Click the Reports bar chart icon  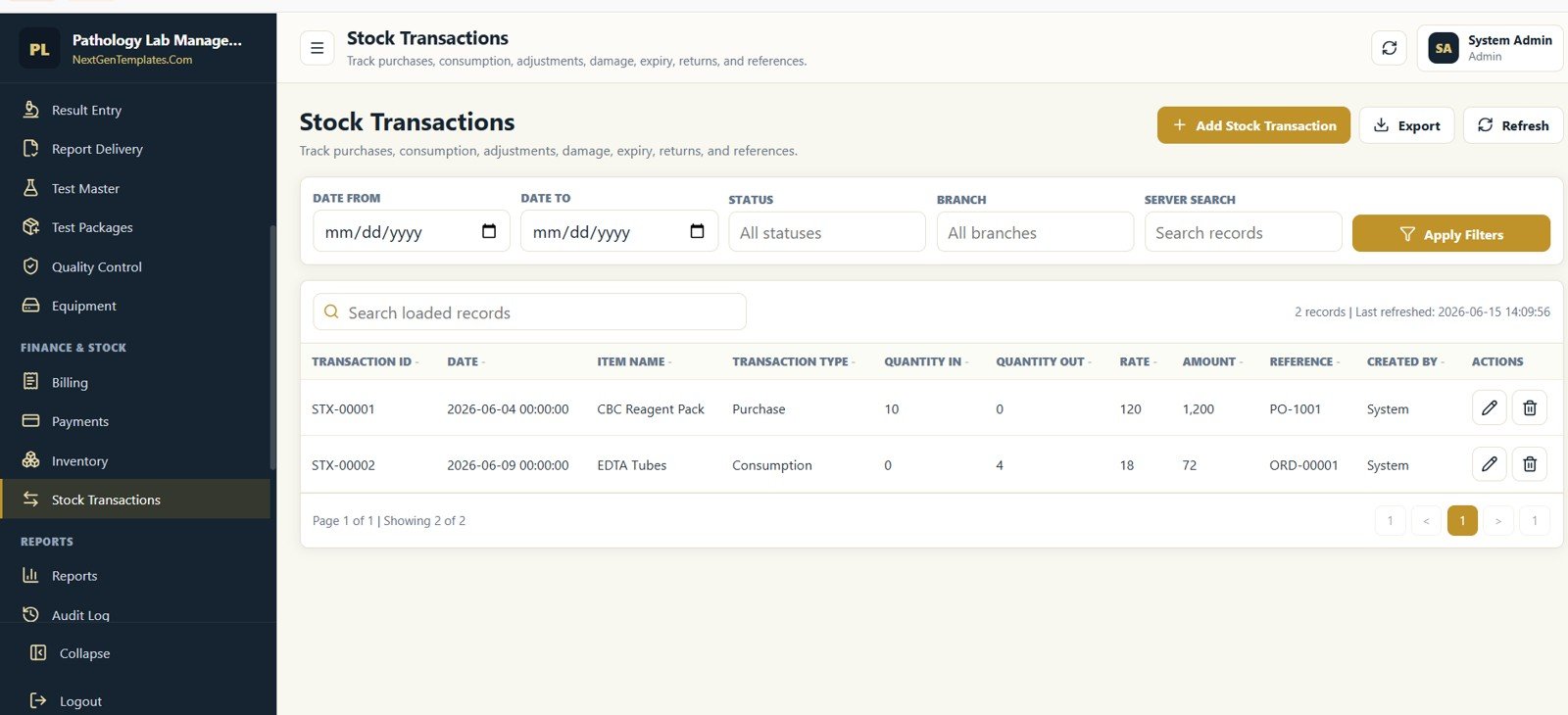coord(31,575)
